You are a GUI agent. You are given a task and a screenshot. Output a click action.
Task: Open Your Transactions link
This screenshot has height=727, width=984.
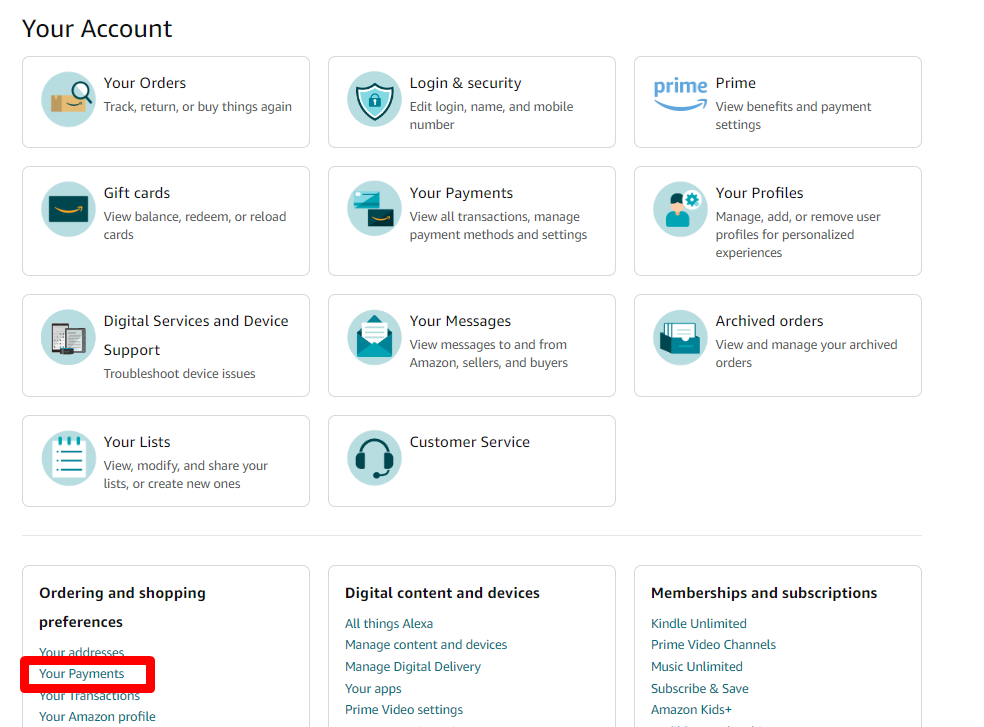(x=89, y=696)
